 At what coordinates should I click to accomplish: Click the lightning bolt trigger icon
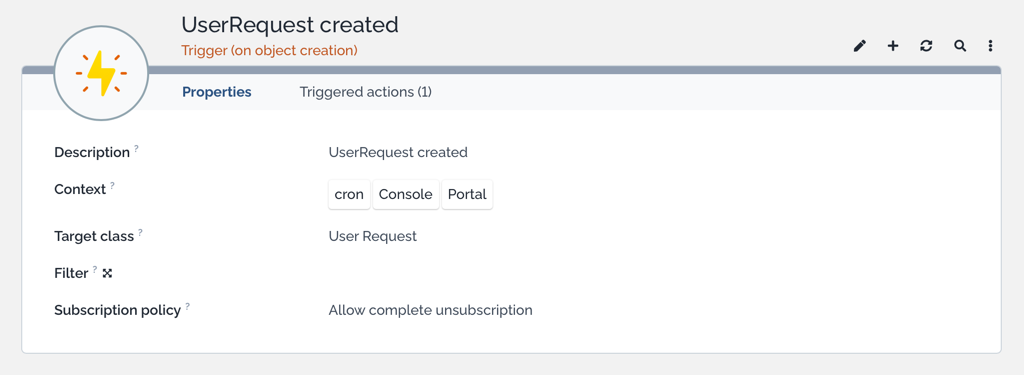point(101,73)
